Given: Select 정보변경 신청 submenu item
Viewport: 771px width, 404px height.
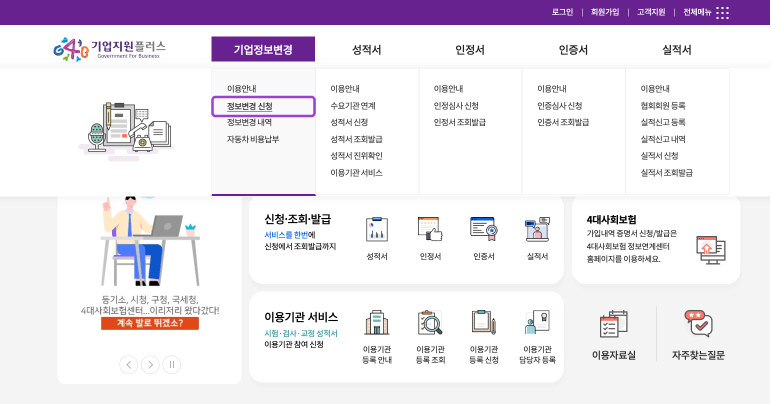Looking at the screenshot, I should pyautogui.click(x=250, y=106).
